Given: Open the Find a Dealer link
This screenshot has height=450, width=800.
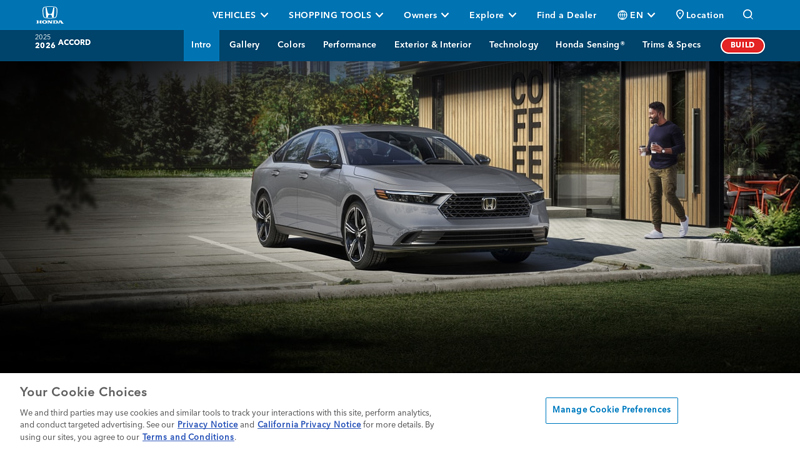Looking at the screenshot, I should [566, 15].
